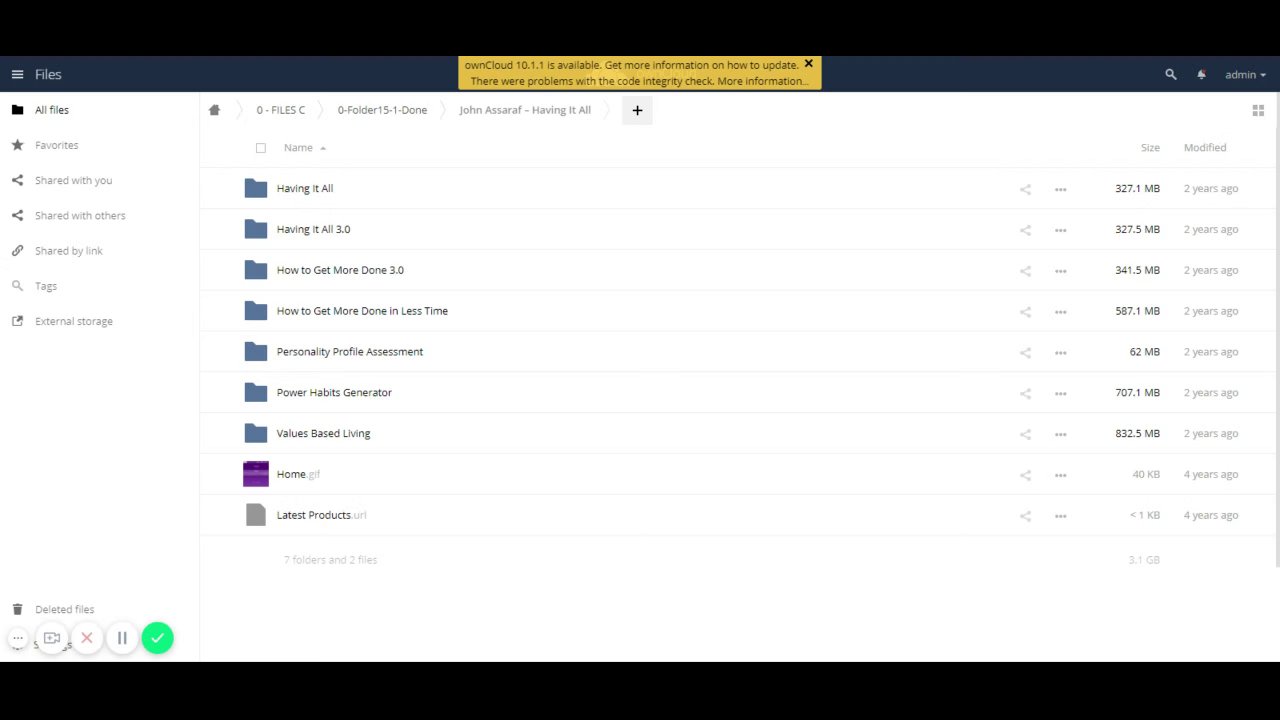Toggle the recorder camera button
The image size is (1280, 720).
coord(52,638)
